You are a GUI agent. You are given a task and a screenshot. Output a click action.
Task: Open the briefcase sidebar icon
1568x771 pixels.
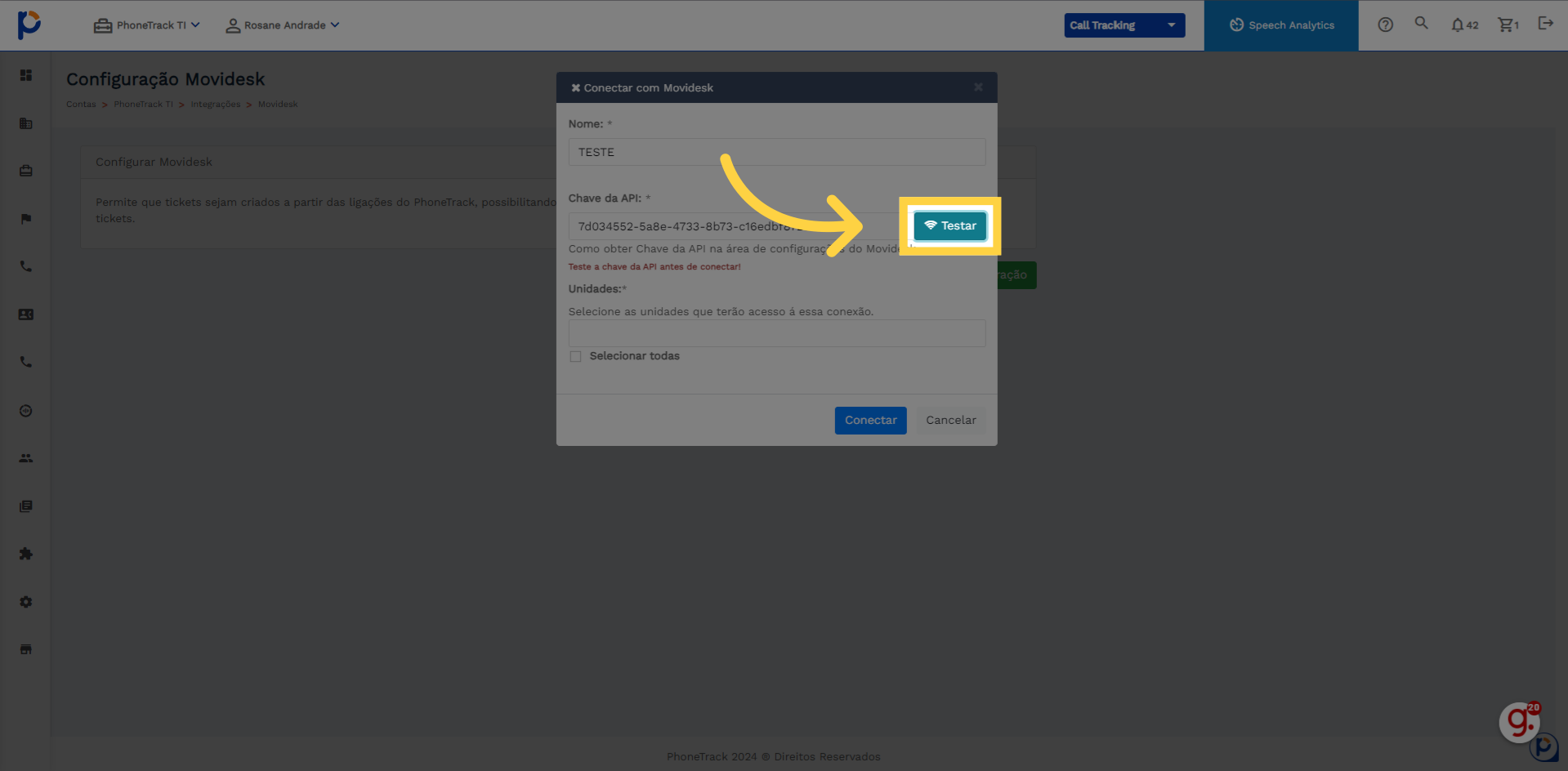[x=26, y=171]
